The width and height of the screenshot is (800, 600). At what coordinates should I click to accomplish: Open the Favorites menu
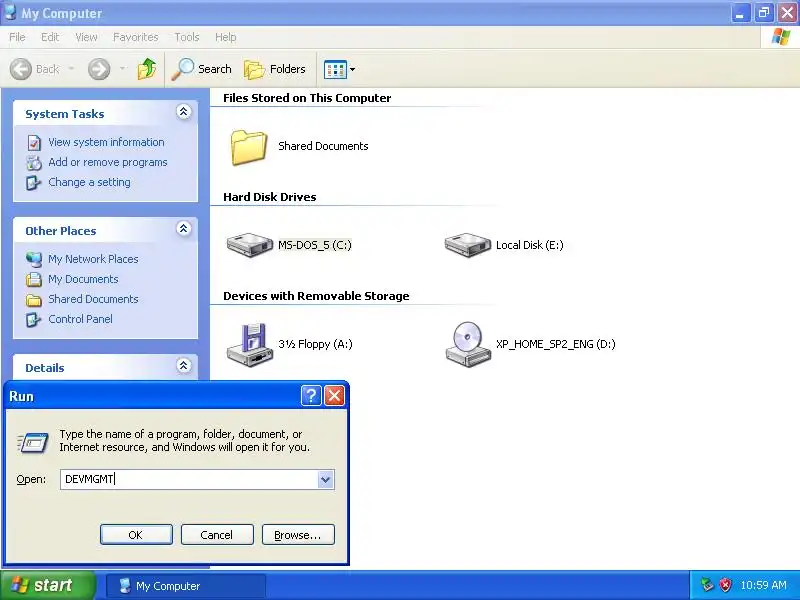pyautogui.click(x=136, y=37)
